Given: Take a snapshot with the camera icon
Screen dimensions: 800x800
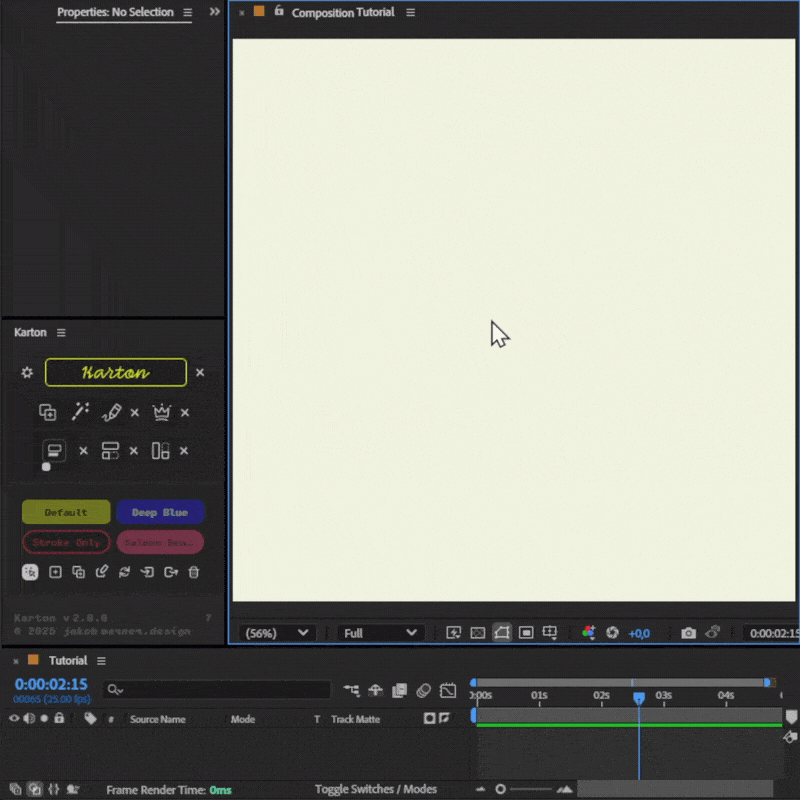Looking at the screenshot, I should click(688, 633).
